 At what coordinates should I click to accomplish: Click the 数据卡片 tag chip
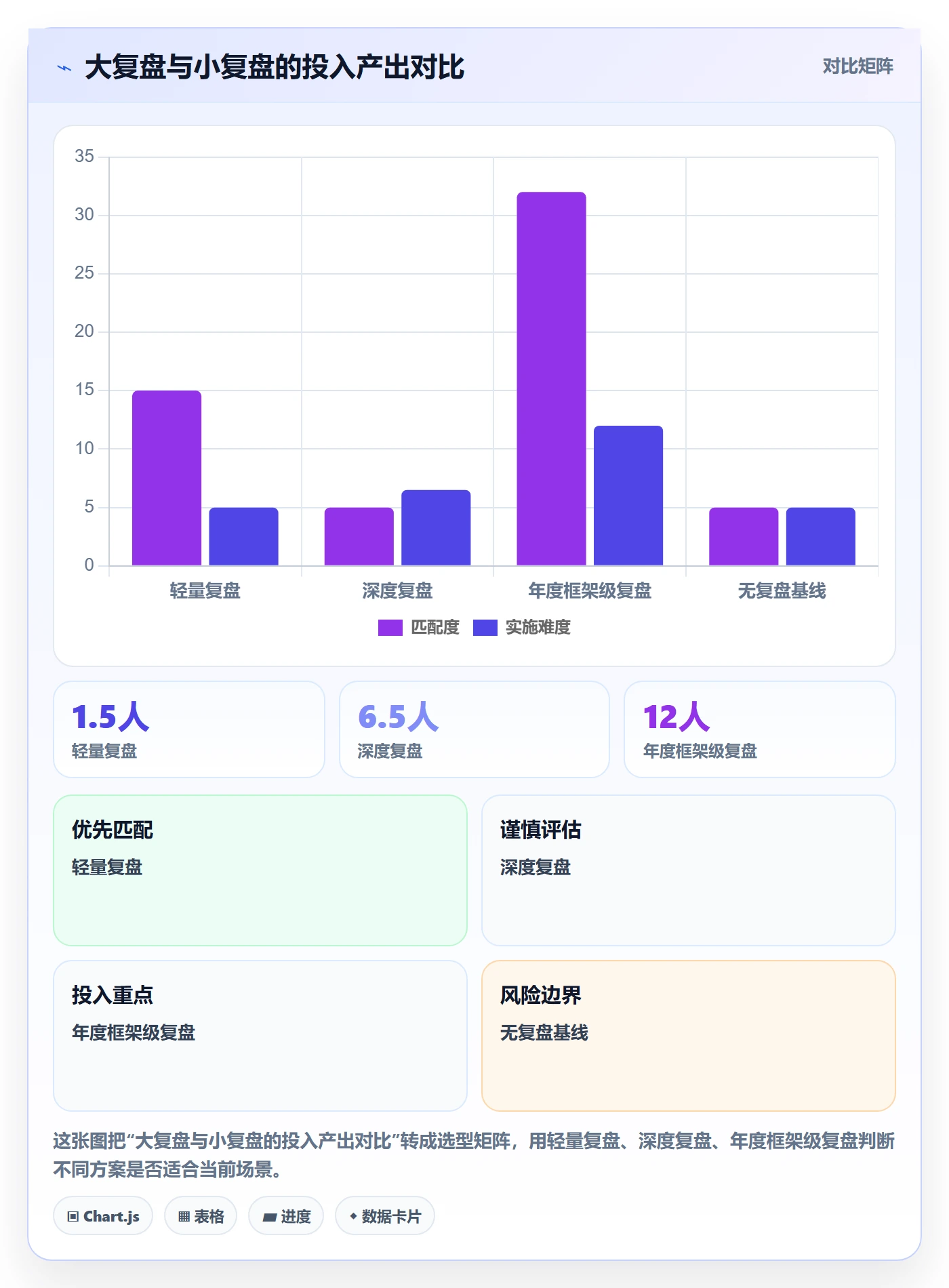coord(385,1216)
